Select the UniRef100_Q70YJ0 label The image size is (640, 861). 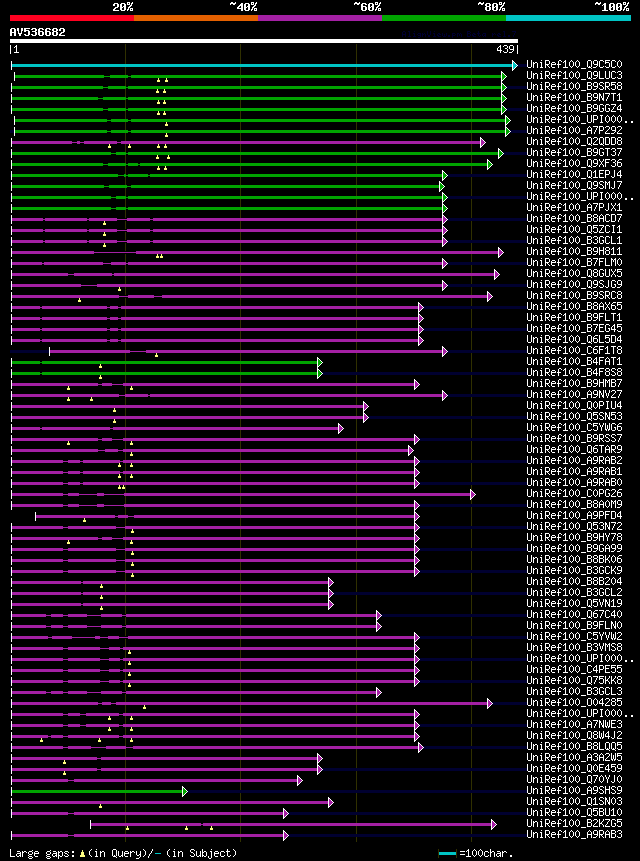(x=574, y=780)
